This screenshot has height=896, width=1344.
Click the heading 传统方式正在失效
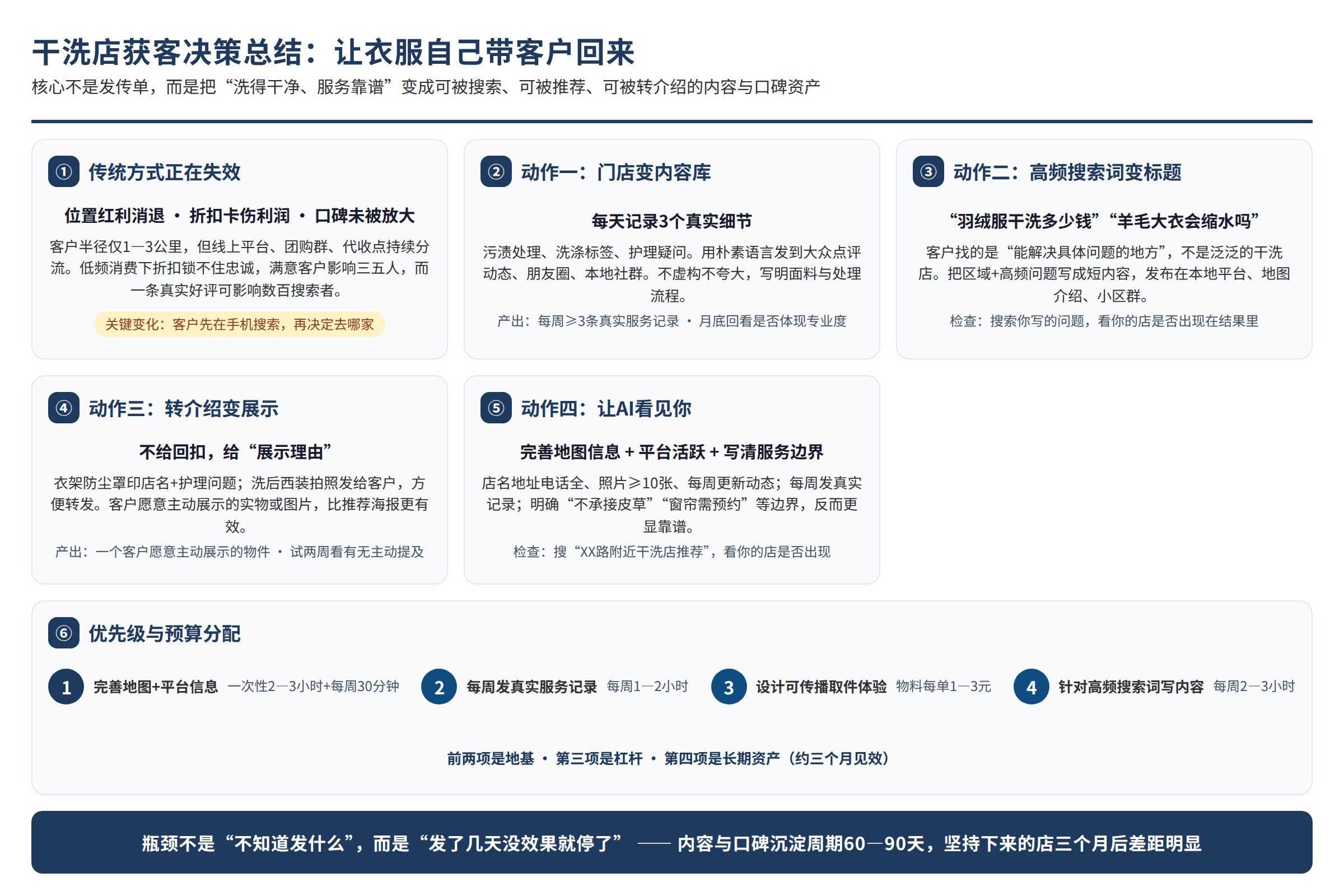165,172
